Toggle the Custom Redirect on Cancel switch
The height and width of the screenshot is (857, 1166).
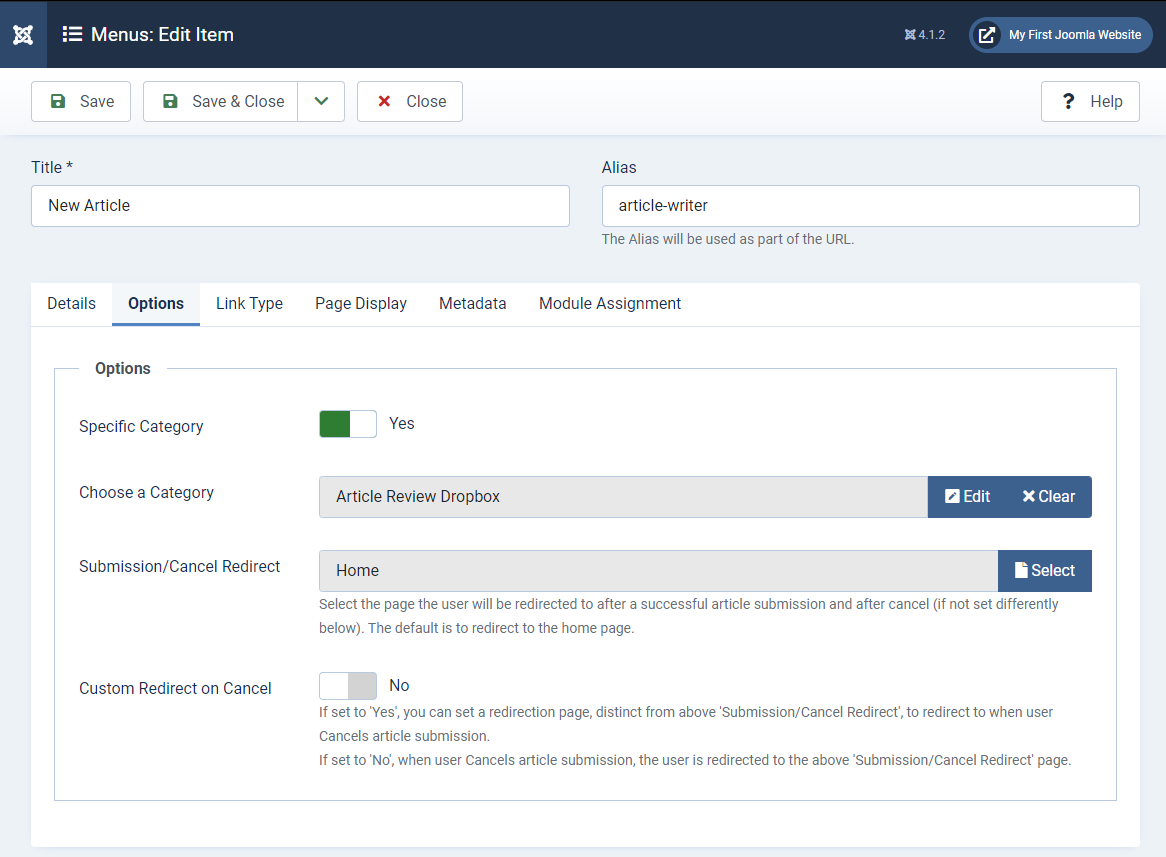coord(348,686)
